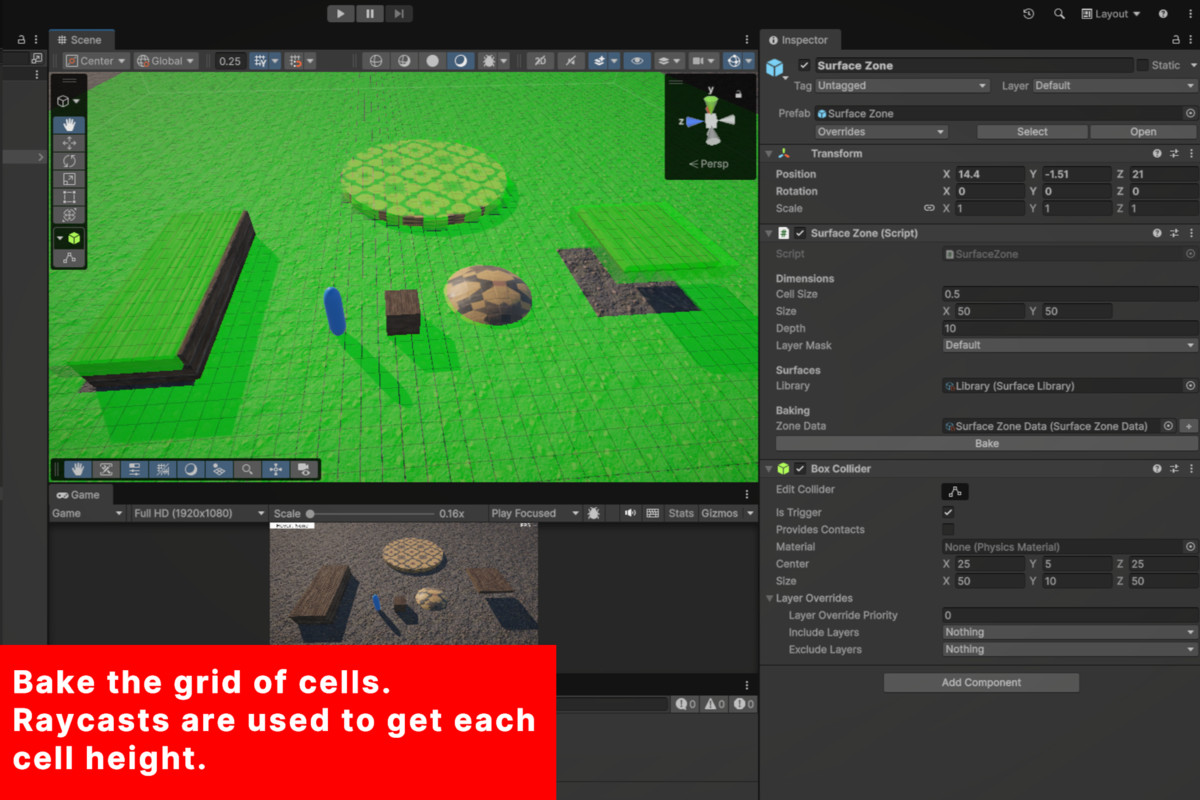Toggle Game view mute audio icon
1200x800 pixels.
tap(631, 513)
